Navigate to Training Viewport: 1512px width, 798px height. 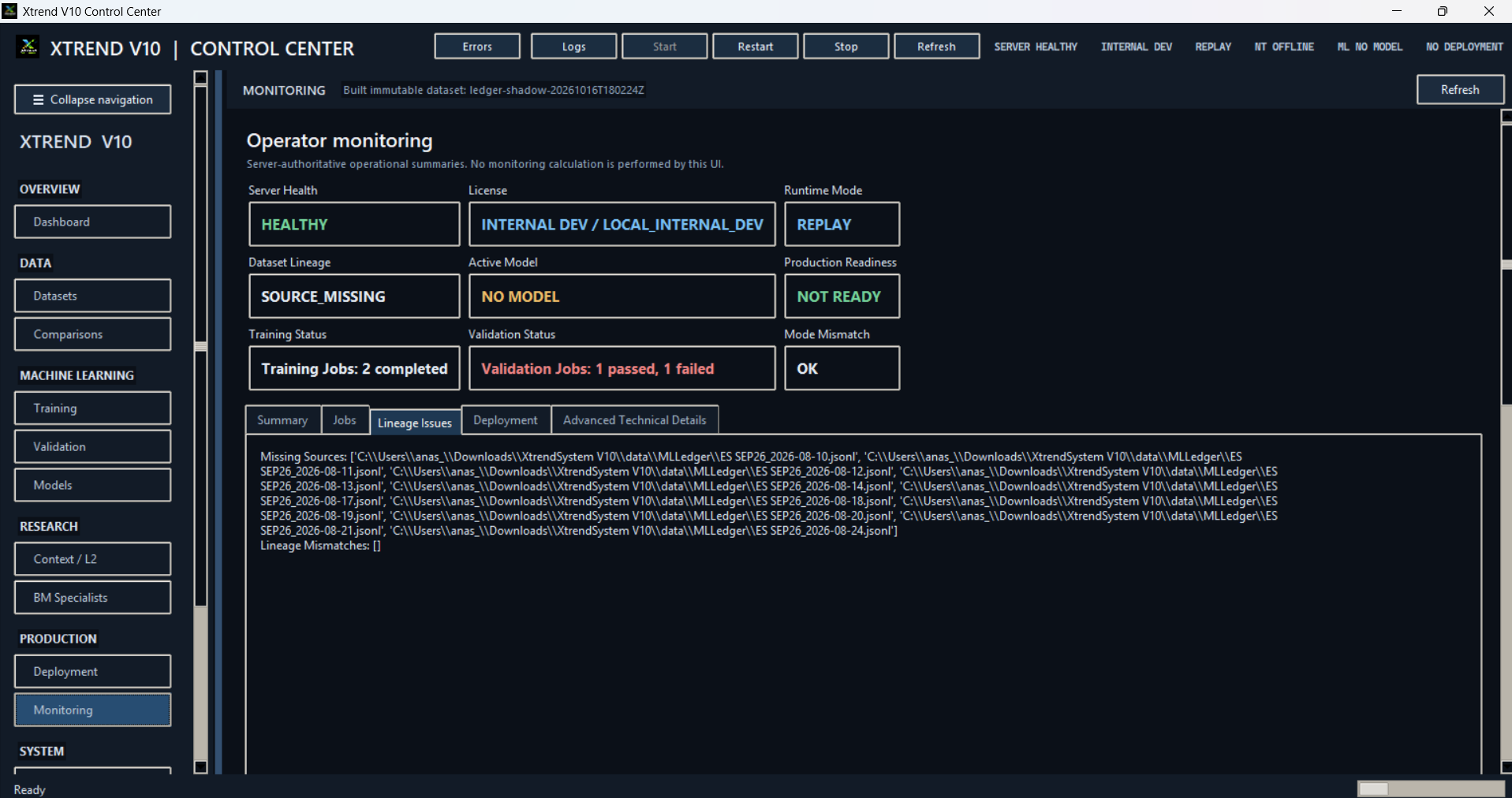point(92,408)
